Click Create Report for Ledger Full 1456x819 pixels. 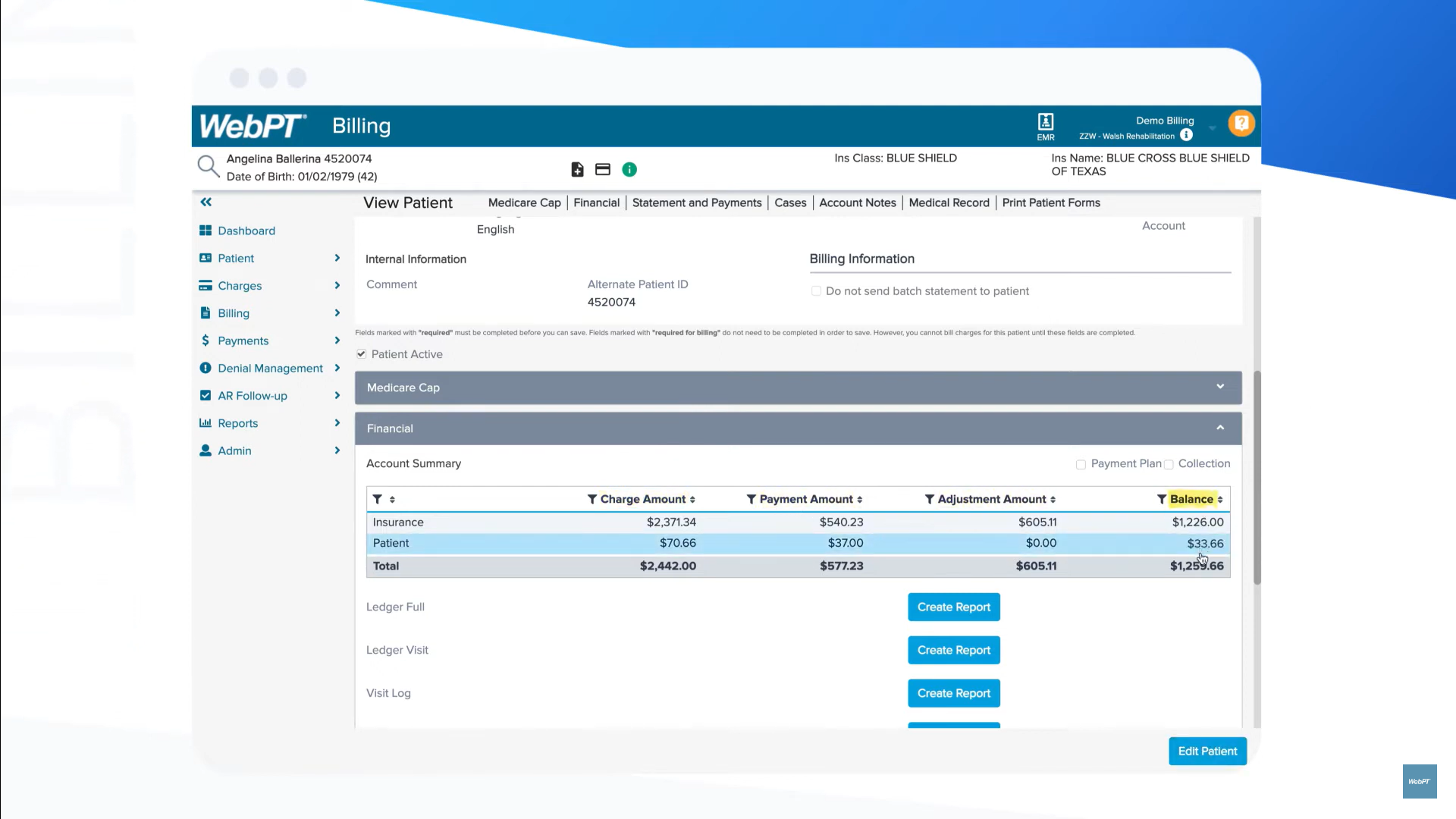[953, 607]
